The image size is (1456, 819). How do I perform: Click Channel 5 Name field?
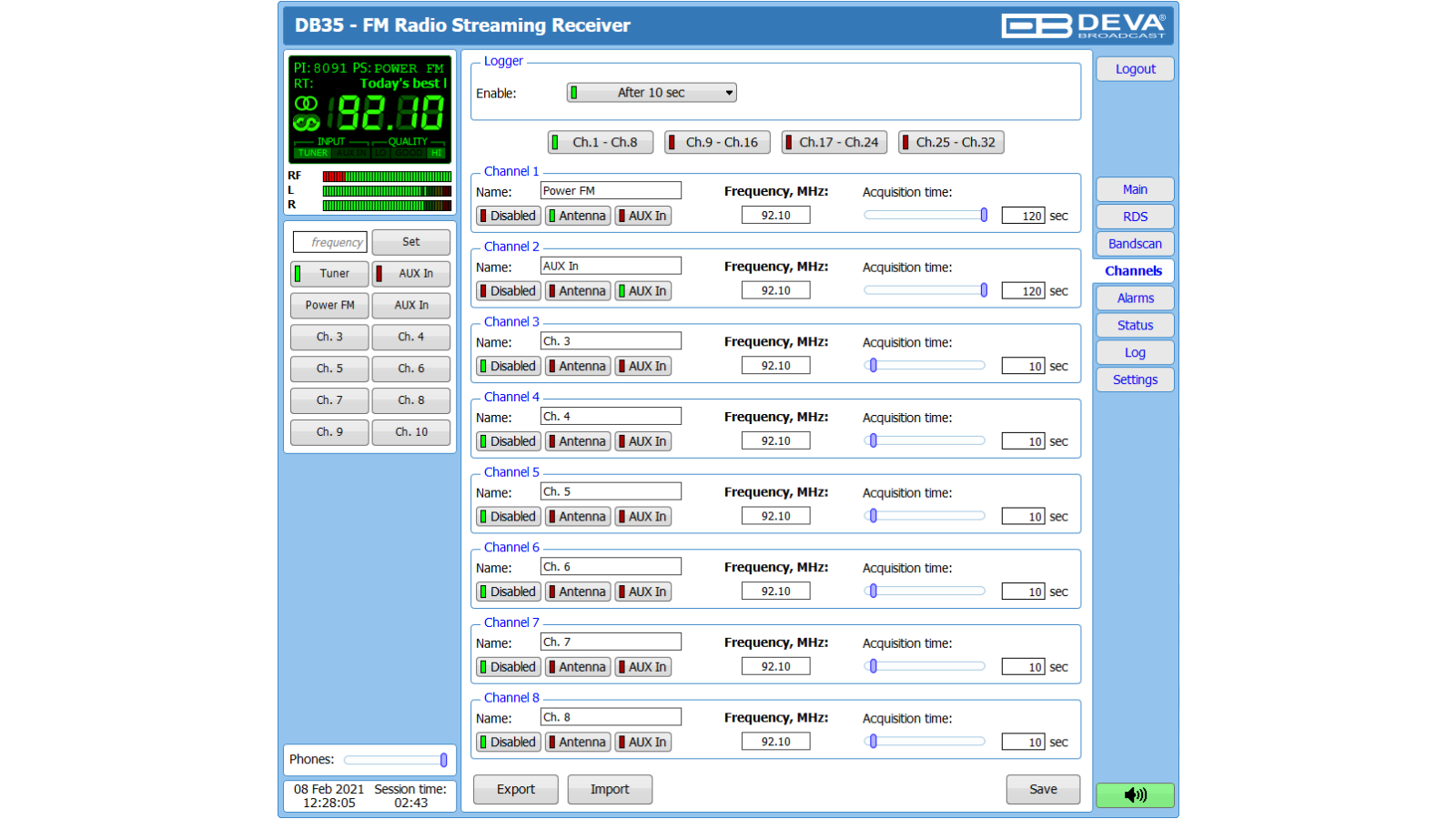[x=611, y=491]
